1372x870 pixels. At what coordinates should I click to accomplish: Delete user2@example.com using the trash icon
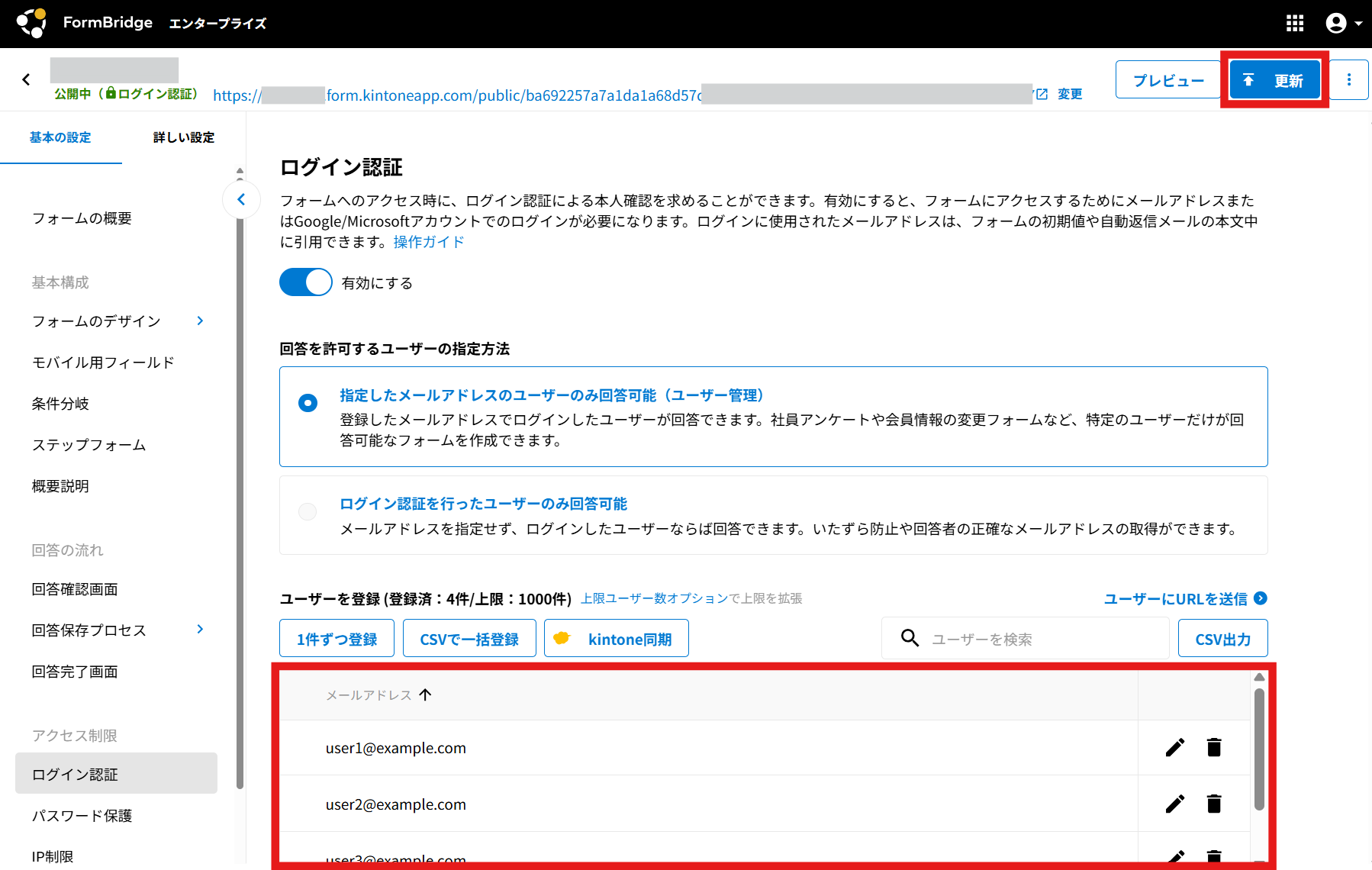[x=1213, y=804]
